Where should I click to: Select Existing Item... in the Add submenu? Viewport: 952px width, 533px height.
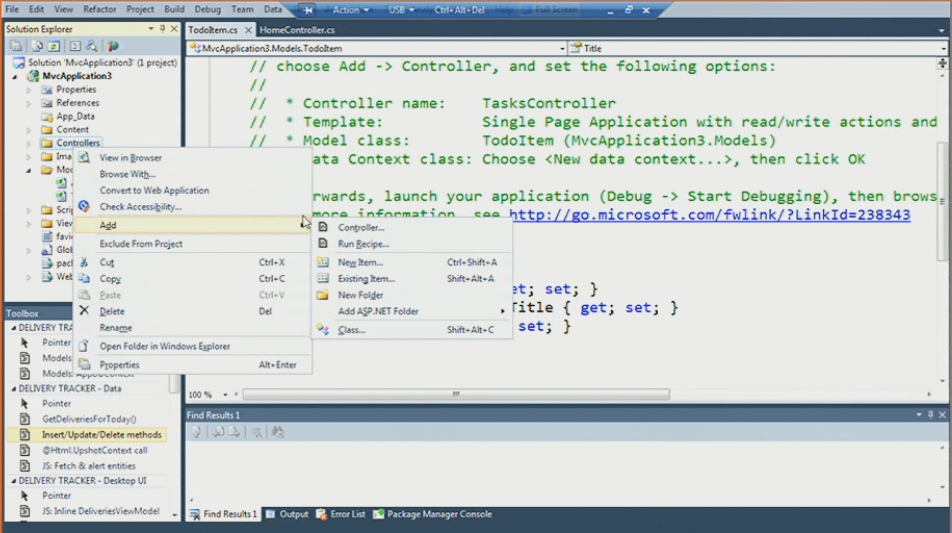pyautogui.click(x=366, y=279)
